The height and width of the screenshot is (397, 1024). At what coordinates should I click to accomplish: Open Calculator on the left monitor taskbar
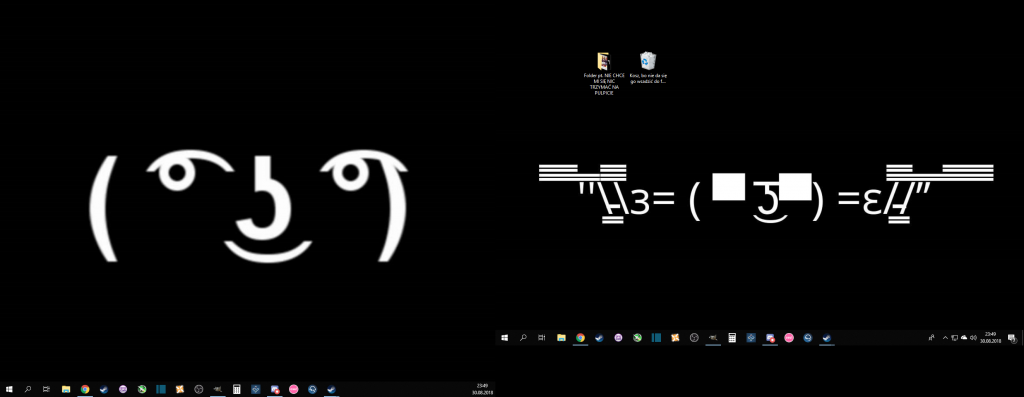pyautogui.click(x=236, y=389)
